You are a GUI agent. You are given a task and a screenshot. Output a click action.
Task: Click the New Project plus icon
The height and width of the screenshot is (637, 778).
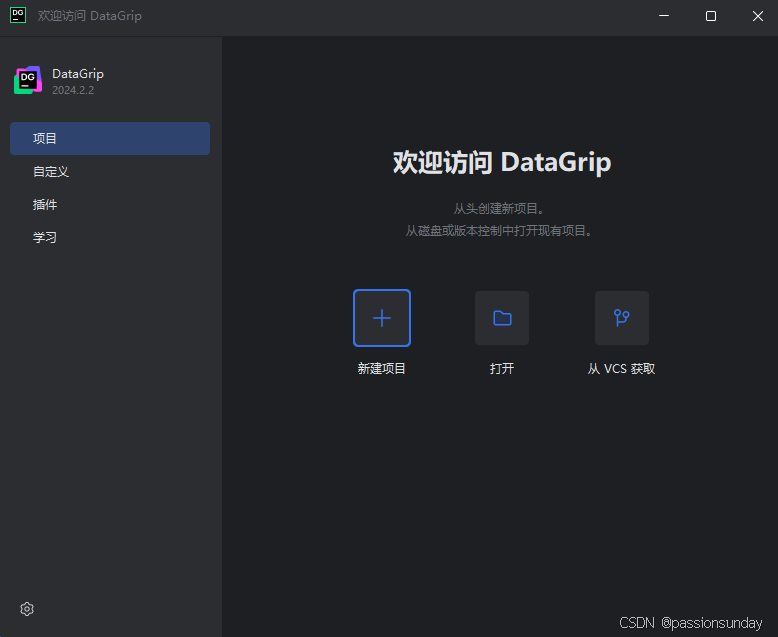point(382,318)
